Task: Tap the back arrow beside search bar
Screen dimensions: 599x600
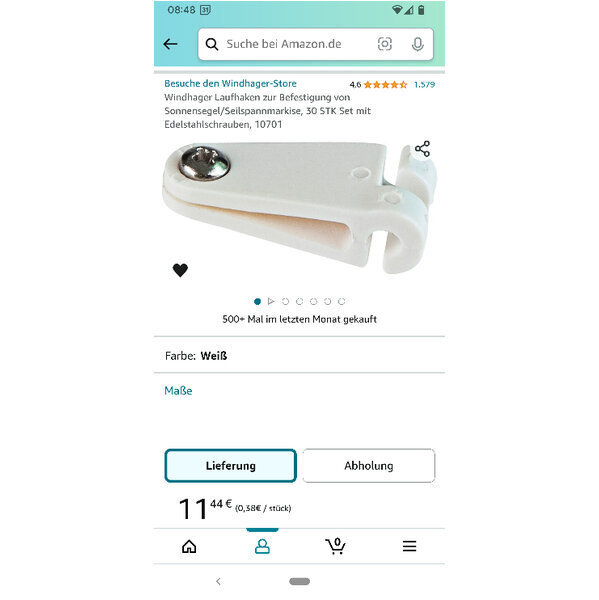Action: (170, 44)
